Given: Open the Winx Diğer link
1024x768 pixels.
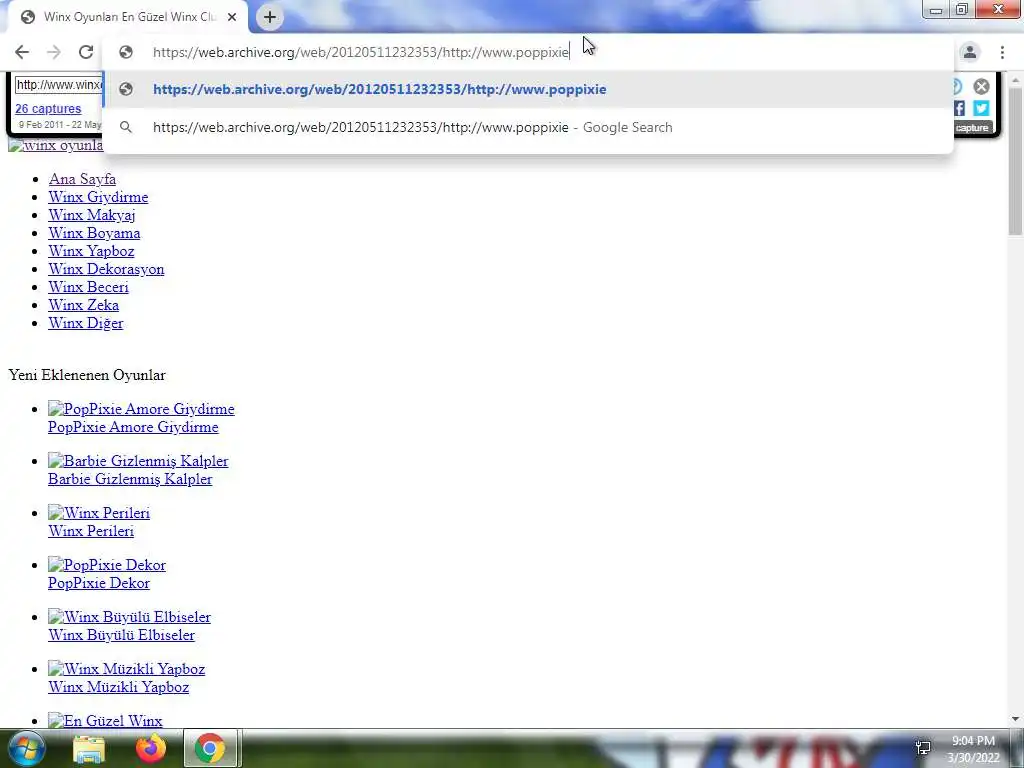Looking at the screenshot, I should tap(86, 323).
